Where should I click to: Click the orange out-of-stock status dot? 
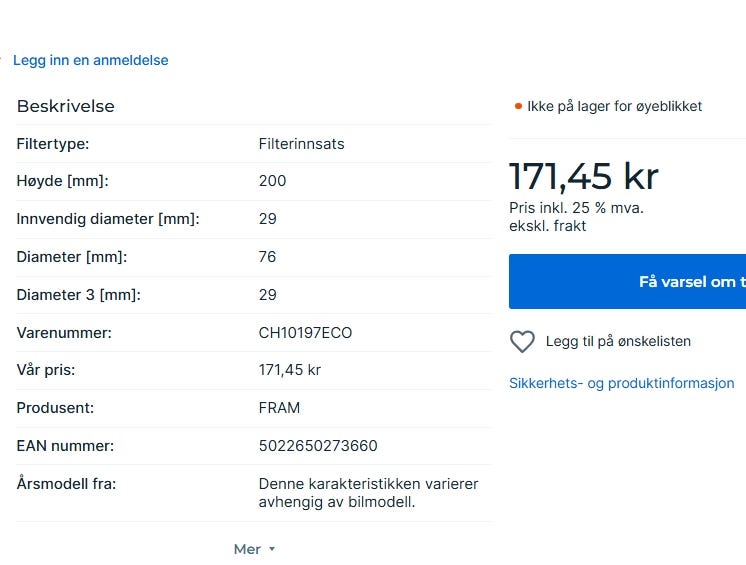(x=518, y=106)
